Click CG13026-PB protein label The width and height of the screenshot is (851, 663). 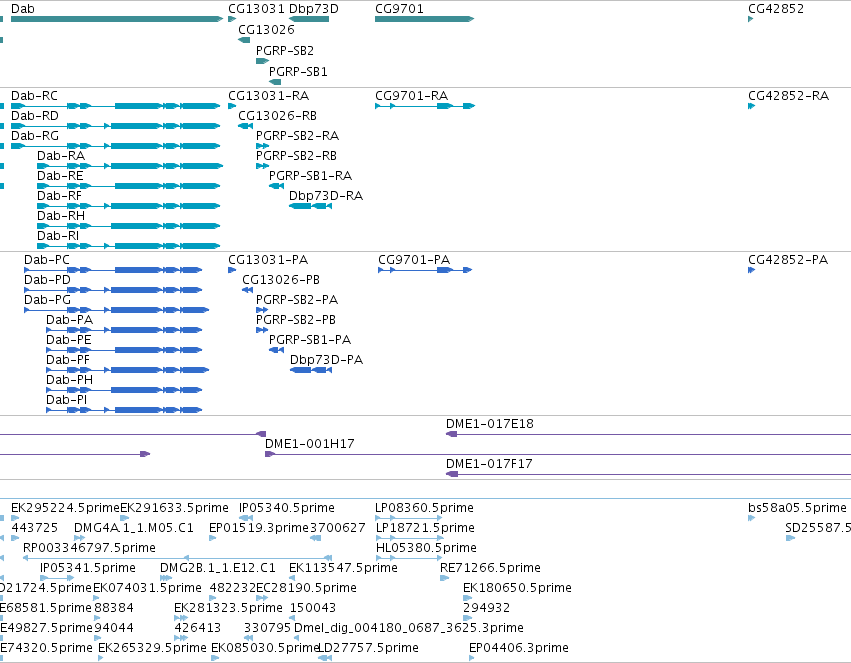[x=281, y=280]
